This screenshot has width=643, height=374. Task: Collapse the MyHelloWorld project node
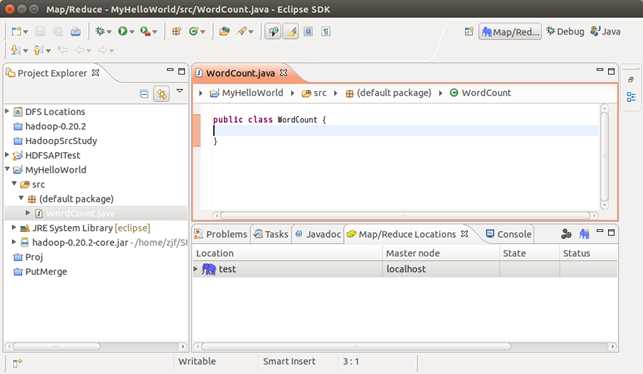coord(7,169)
